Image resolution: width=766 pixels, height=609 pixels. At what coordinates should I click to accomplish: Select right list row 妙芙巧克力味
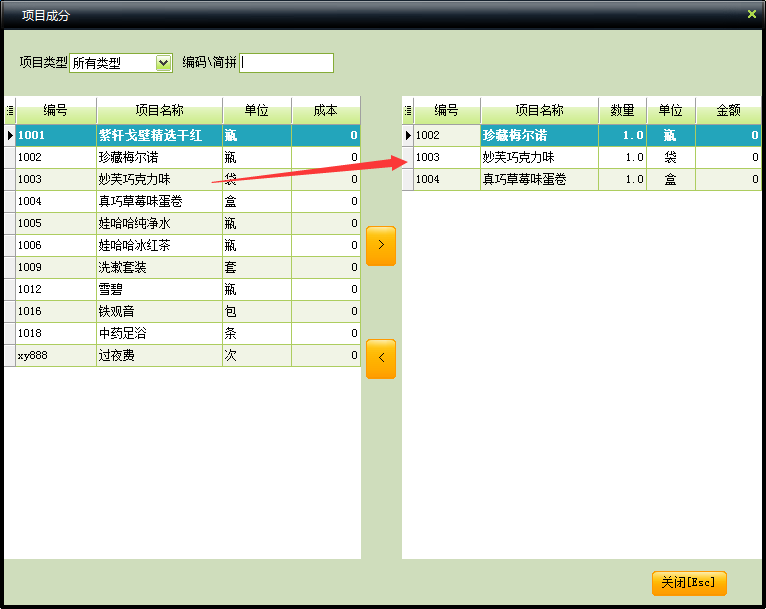pyautogui.click(x=582, y=157)
